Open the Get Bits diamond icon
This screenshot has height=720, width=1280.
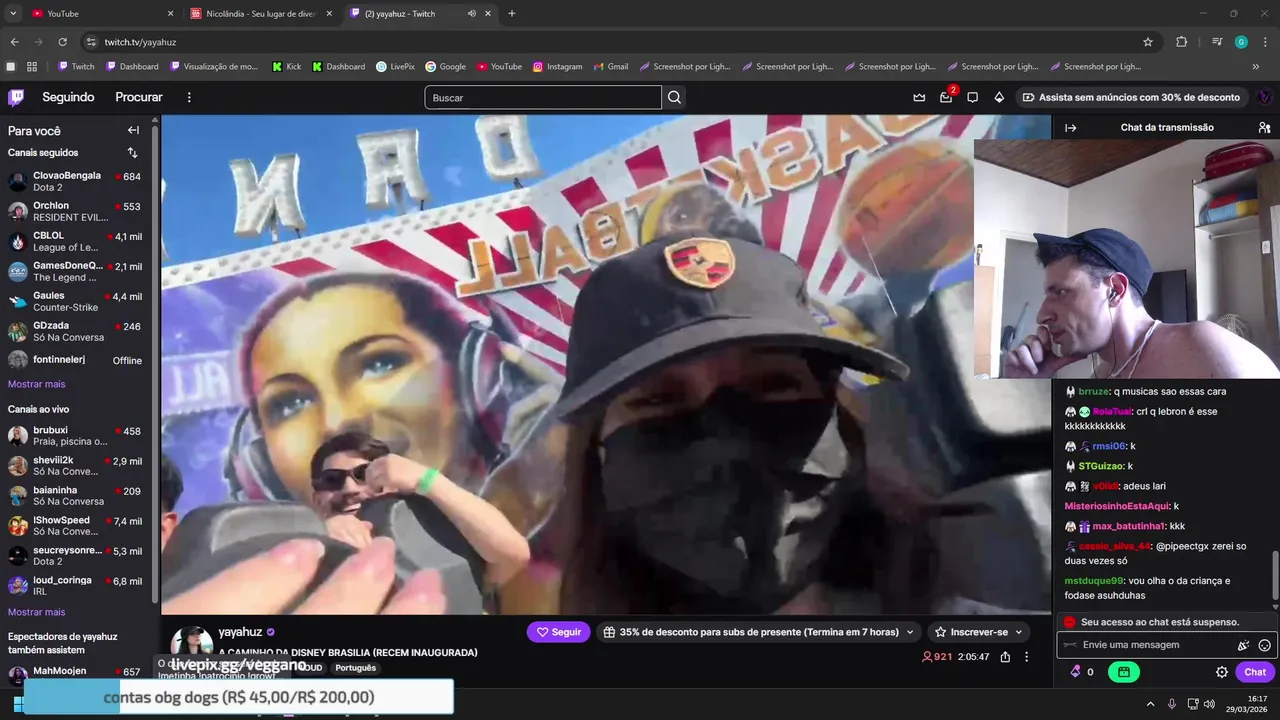[999, 97]
